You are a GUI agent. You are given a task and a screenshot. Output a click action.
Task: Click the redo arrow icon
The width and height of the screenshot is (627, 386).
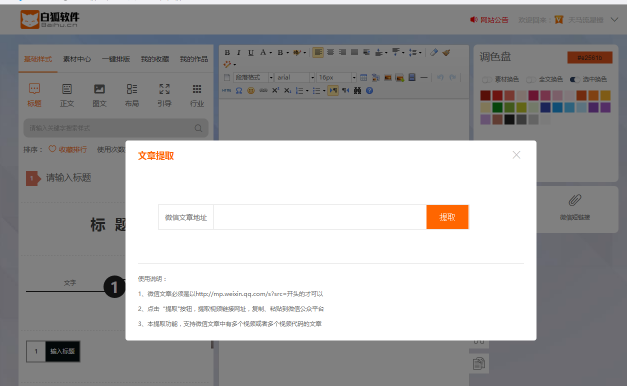(452, 78)
